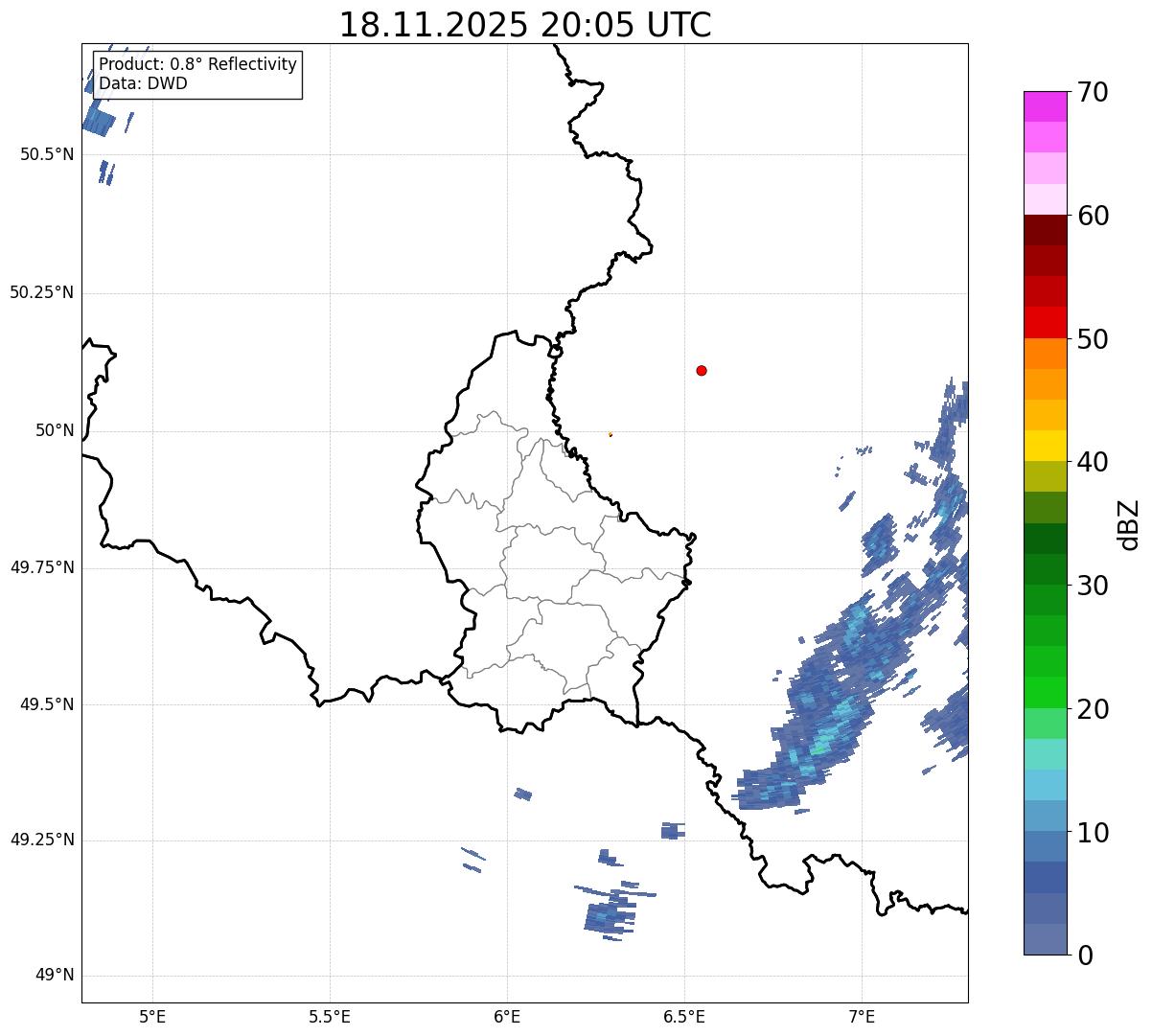The image size is (1152, 1036).
Task: Click the 5°E longitude label
Action: (x=152, y=1018)
